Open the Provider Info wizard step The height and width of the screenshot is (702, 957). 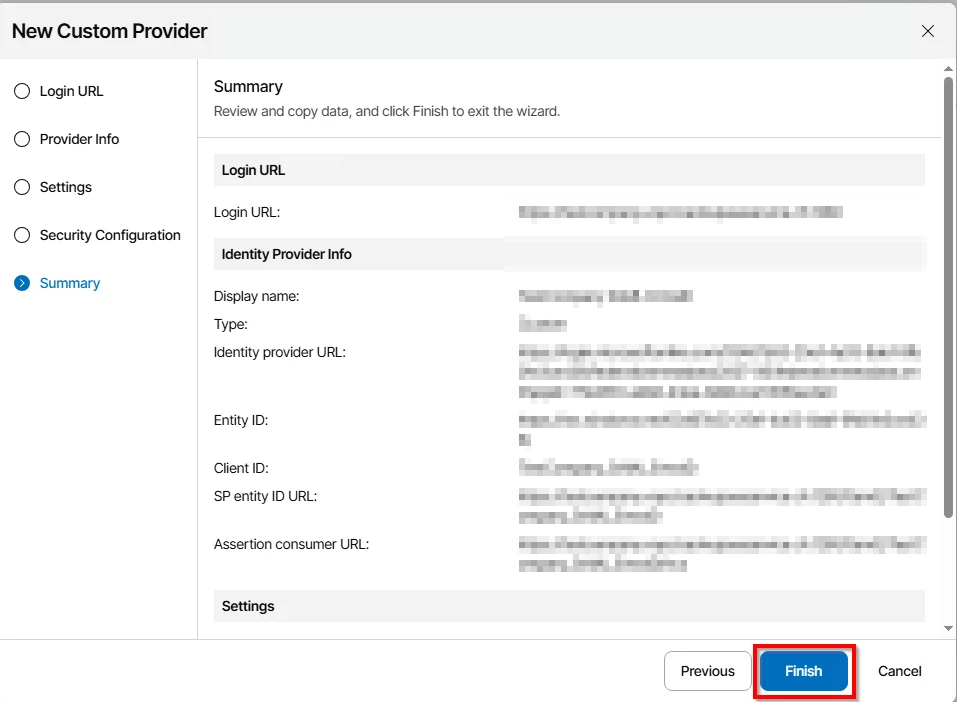pos(79,139)
